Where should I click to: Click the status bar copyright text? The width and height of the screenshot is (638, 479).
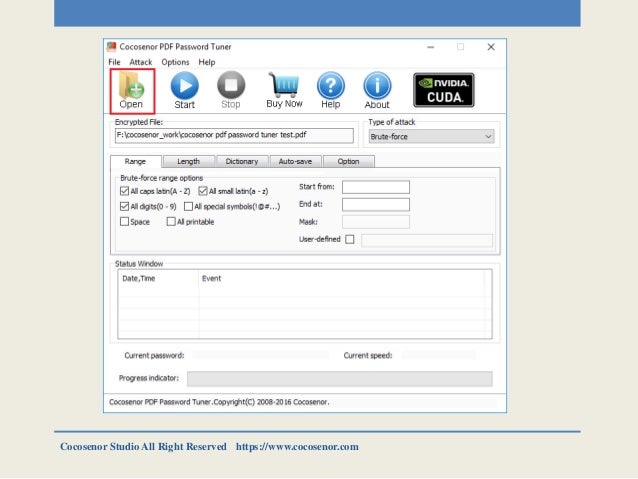click(219, 402)
